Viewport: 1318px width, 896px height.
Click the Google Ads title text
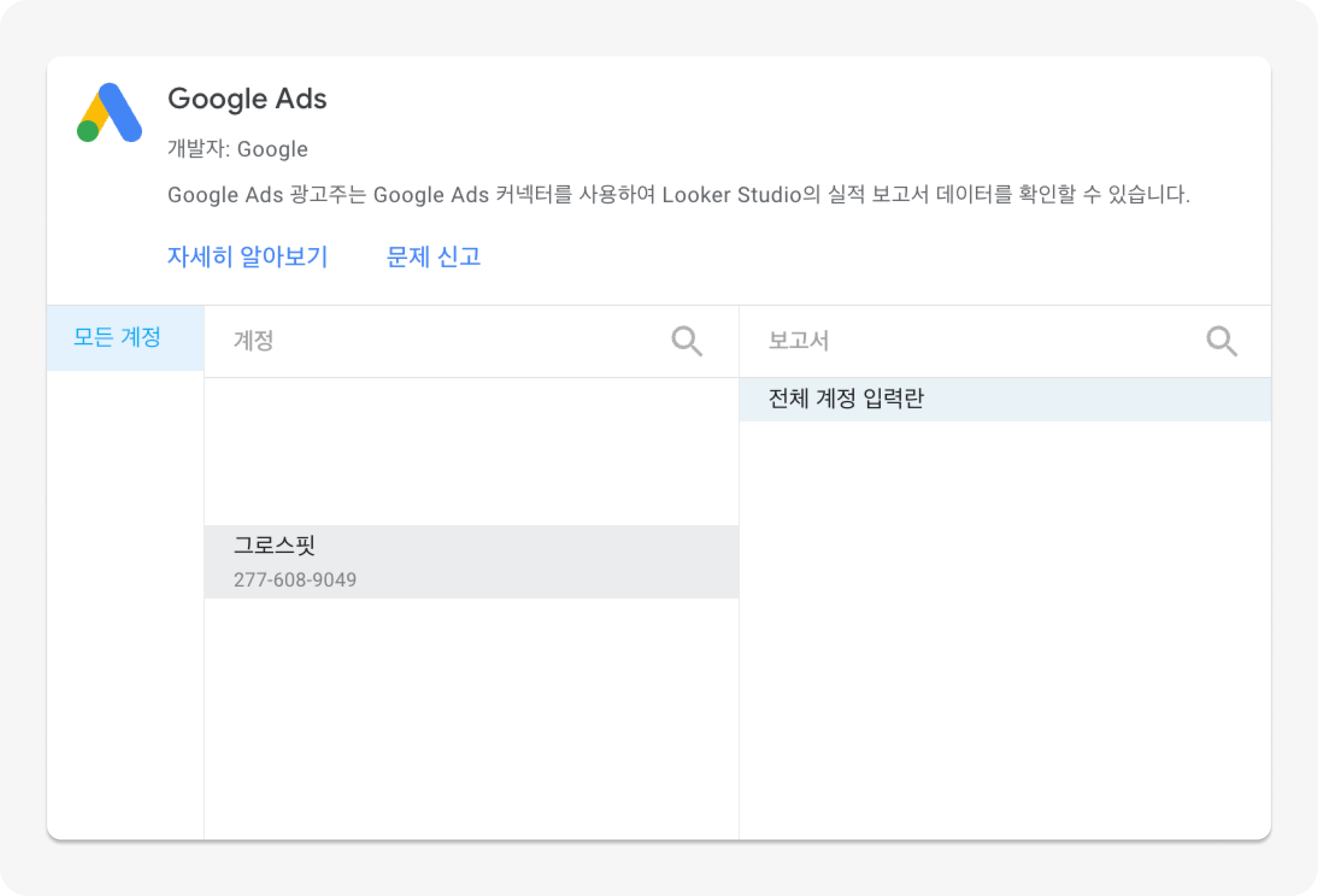click(x=247, y=99)
